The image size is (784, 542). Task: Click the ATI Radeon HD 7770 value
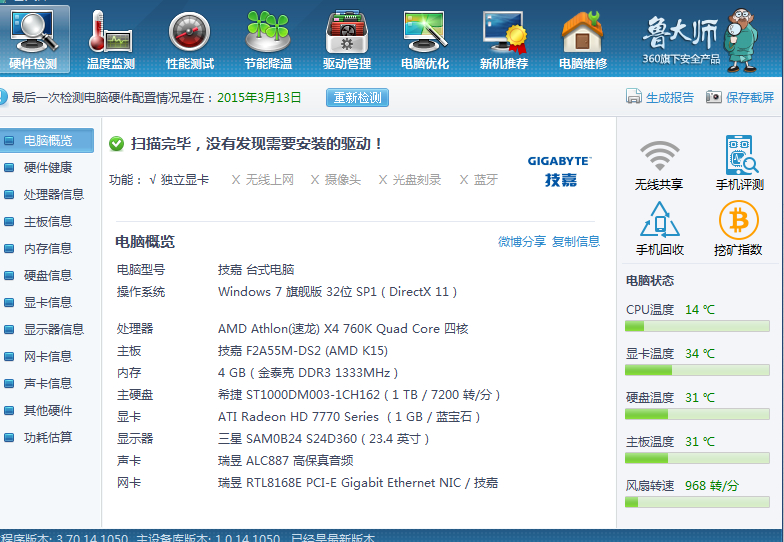coord(349,416)
